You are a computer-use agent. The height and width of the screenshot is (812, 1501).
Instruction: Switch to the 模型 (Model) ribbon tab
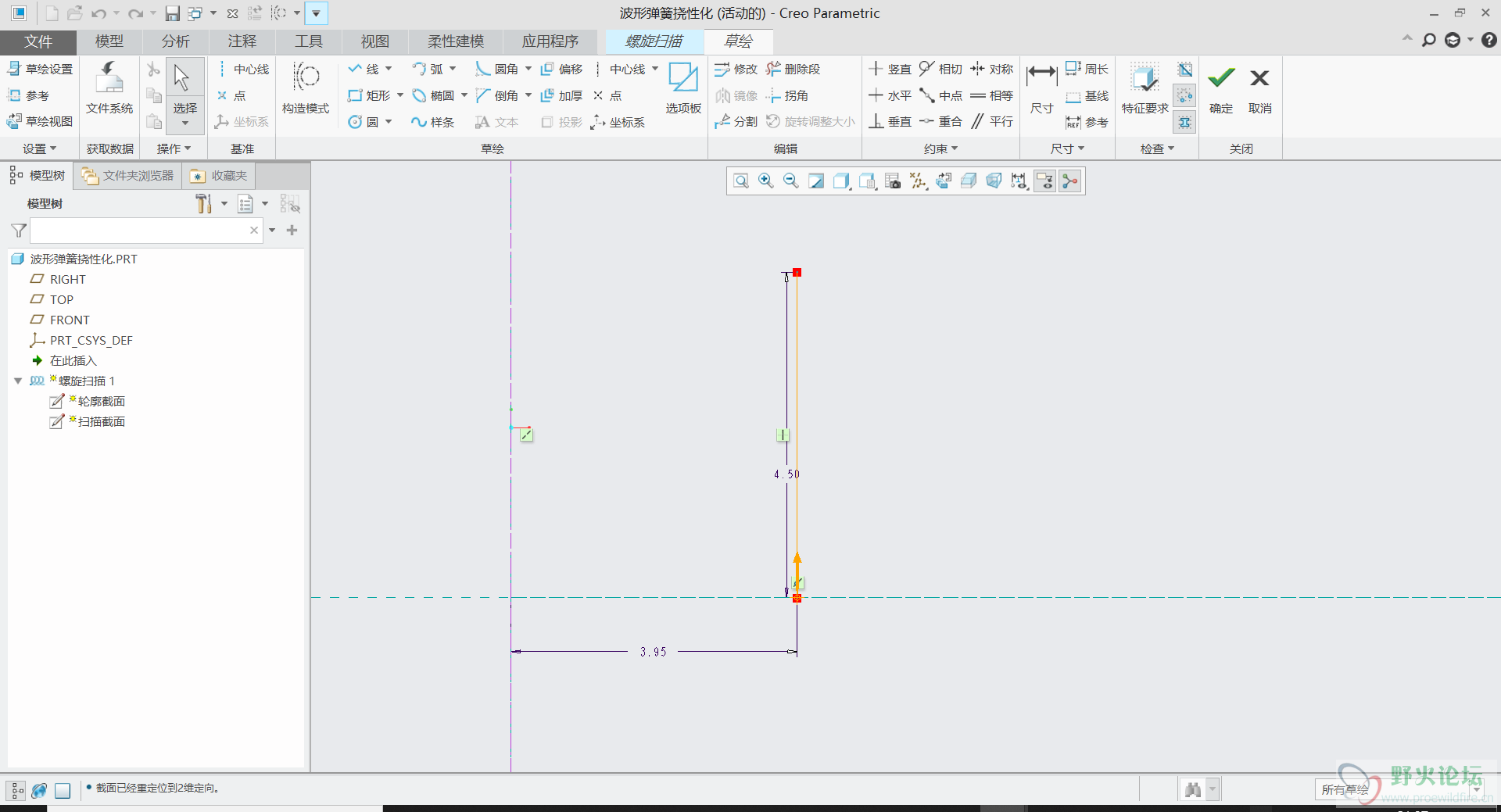click(x=109, y=41)
